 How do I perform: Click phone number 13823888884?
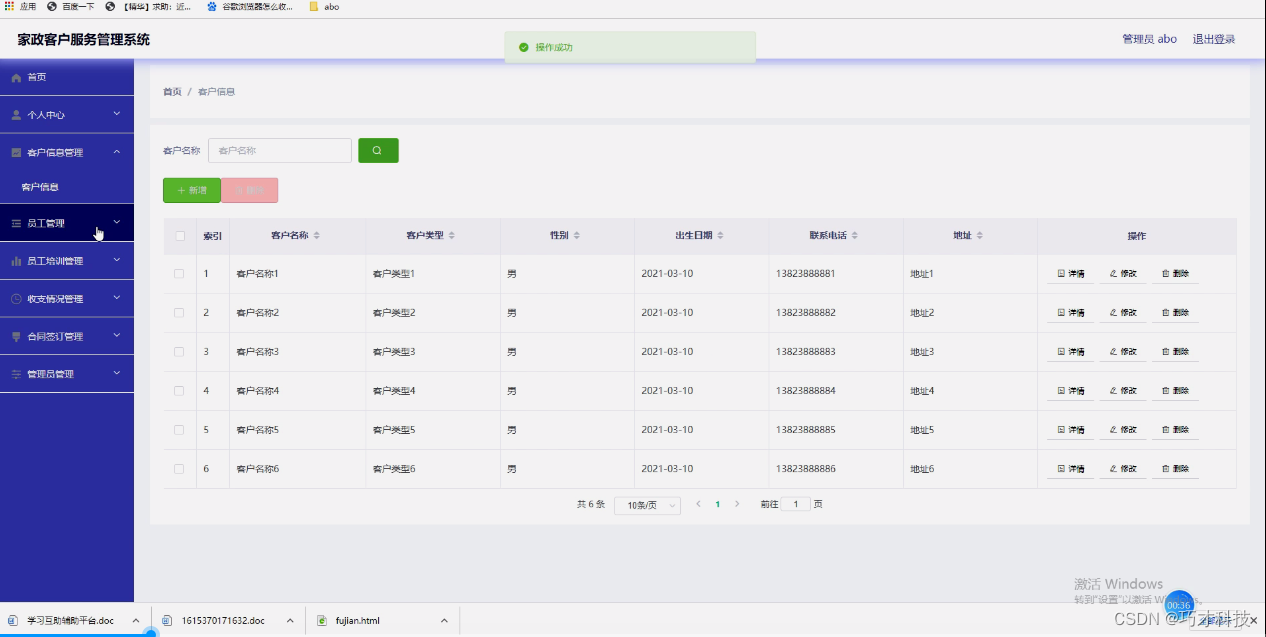[x=805, y=391]
